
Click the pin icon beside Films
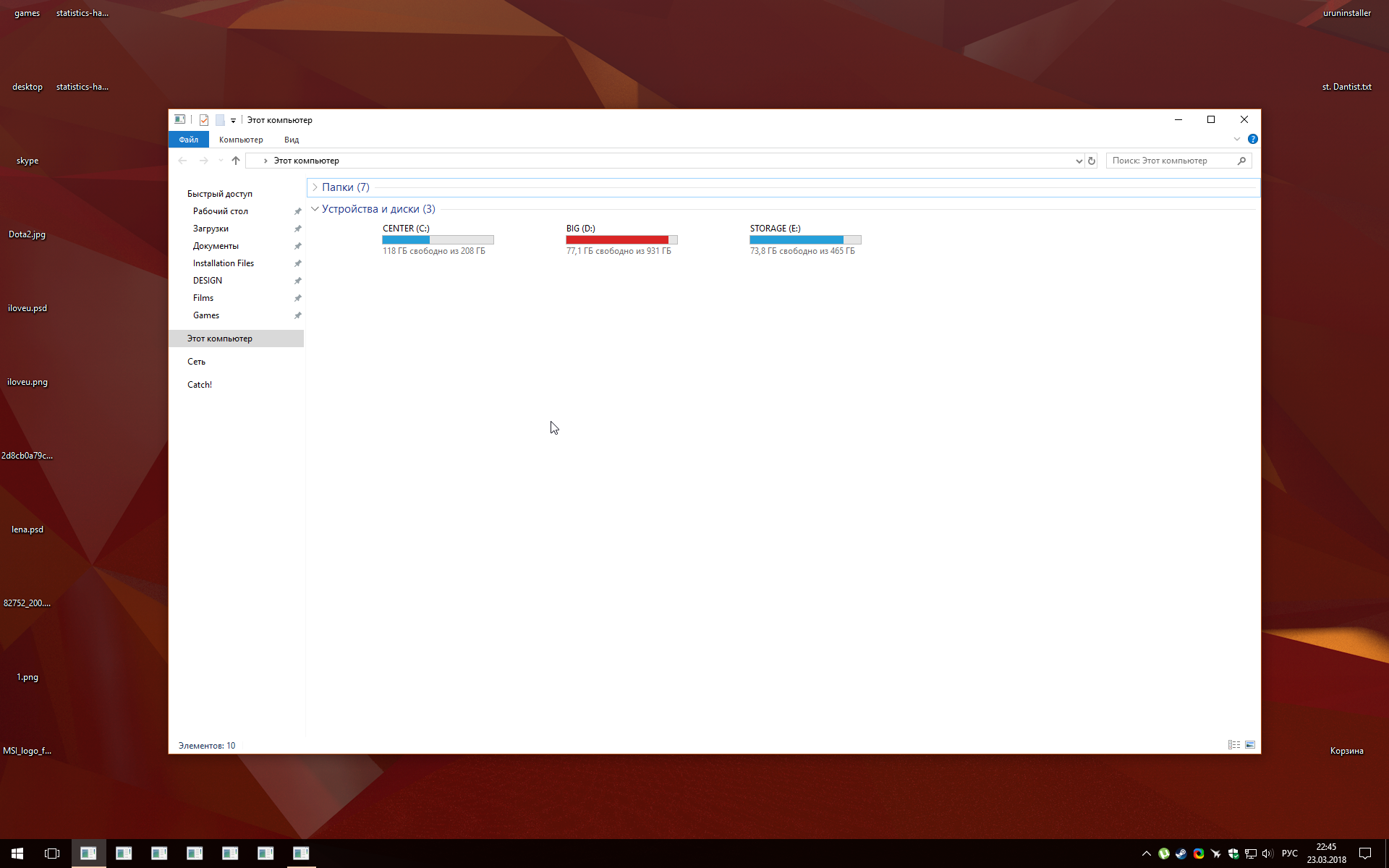(x=297, y=298)
